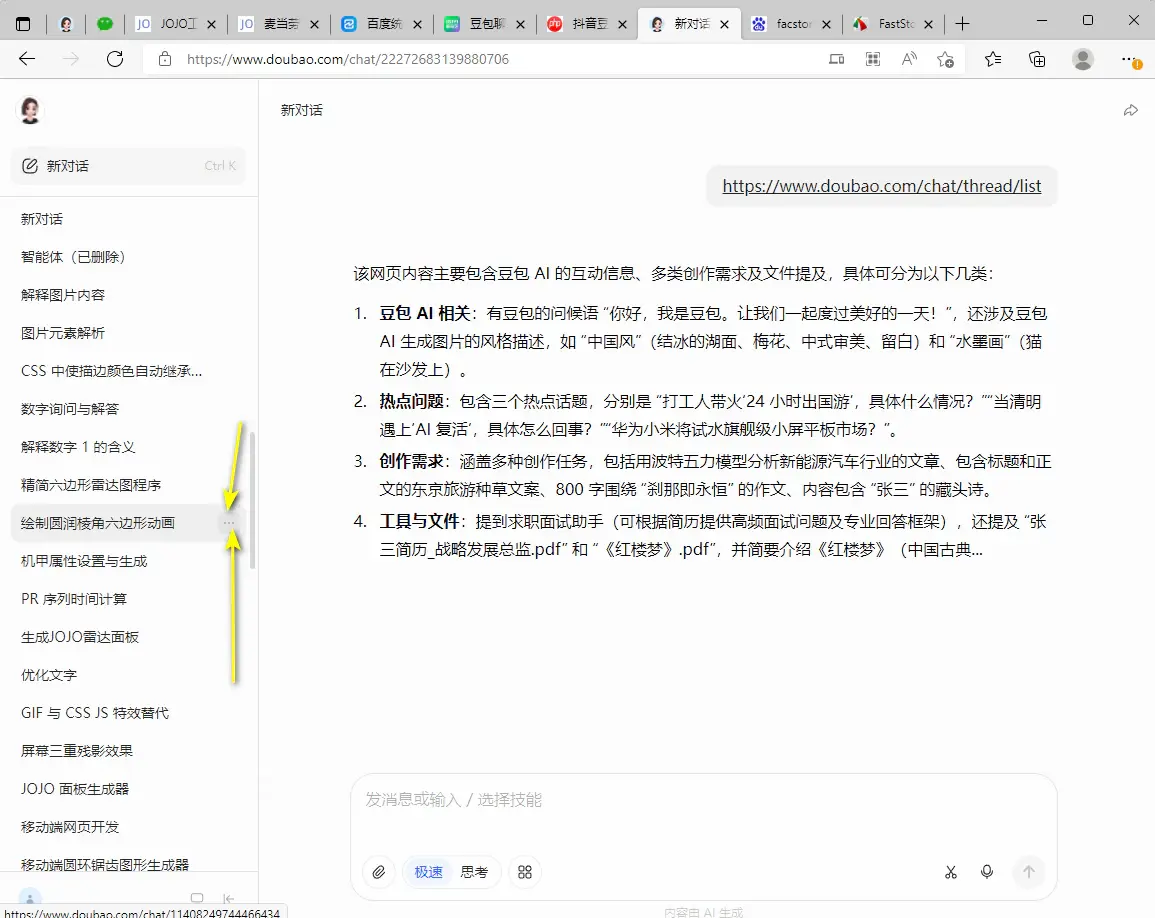View site information via the lock icon

point(165,59)
